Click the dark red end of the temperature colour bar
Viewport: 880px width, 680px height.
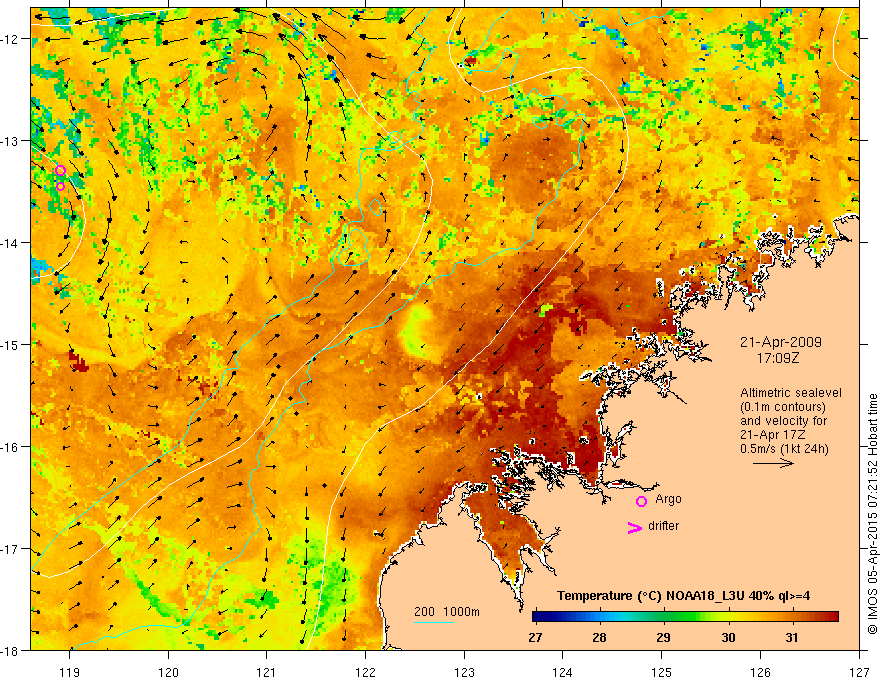coord(832,617)
